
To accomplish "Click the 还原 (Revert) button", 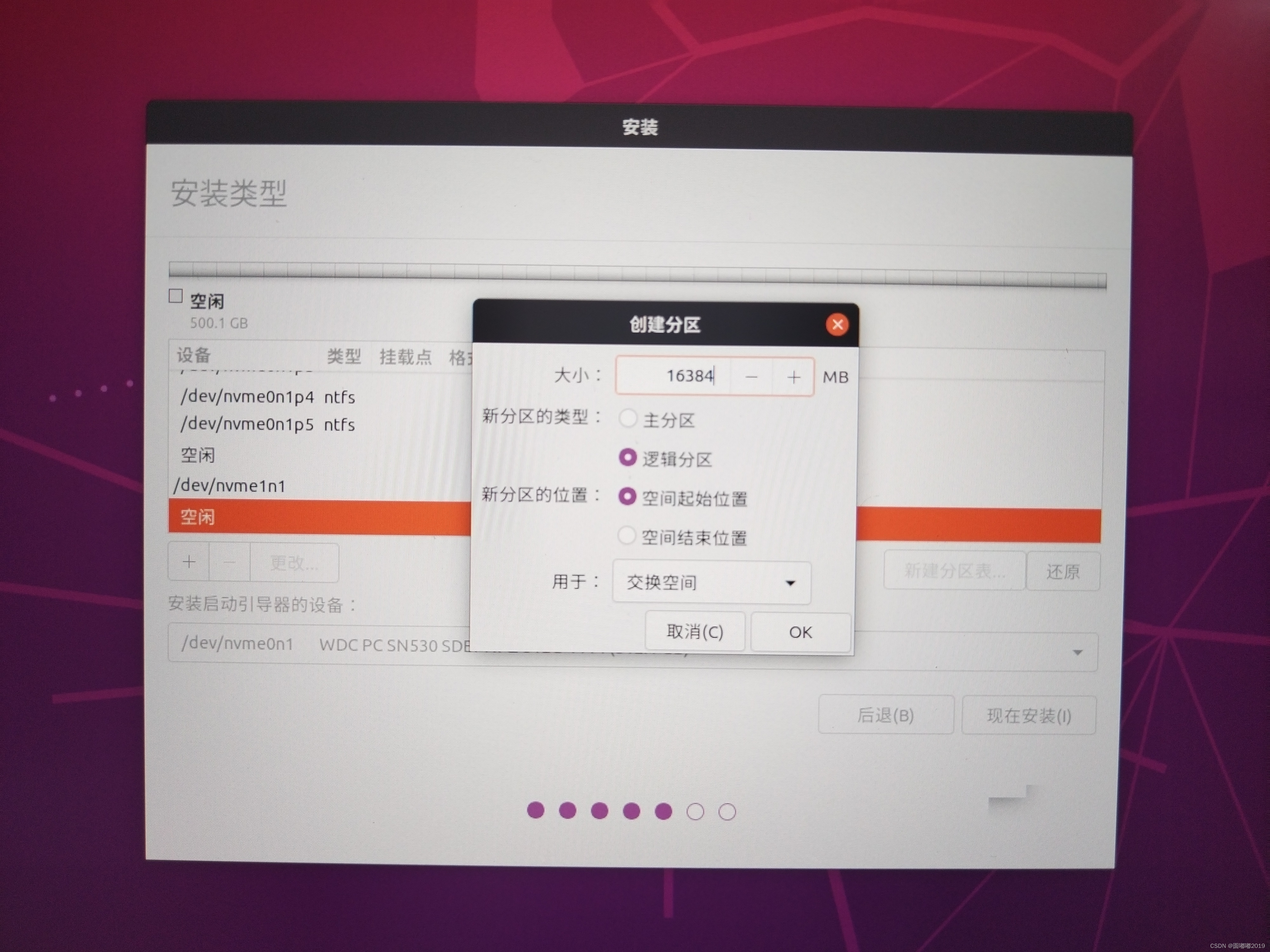I will click(1062, 572).
